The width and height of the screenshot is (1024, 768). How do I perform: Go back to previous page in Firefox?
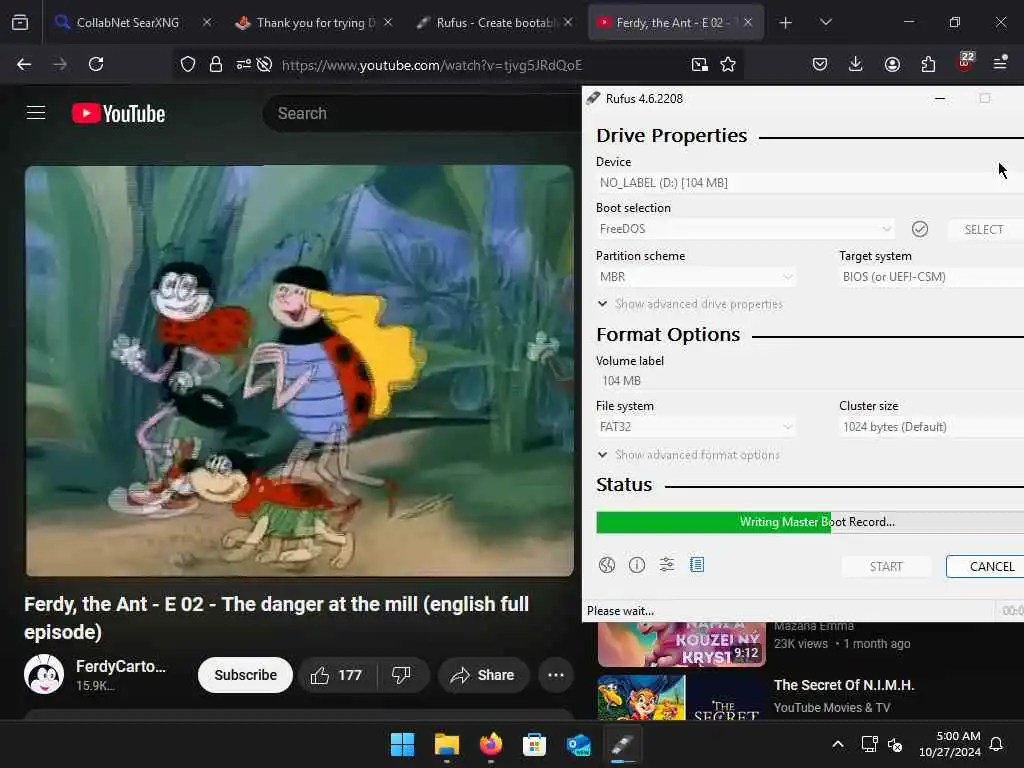pyautogui.click(x=24, y=64)
